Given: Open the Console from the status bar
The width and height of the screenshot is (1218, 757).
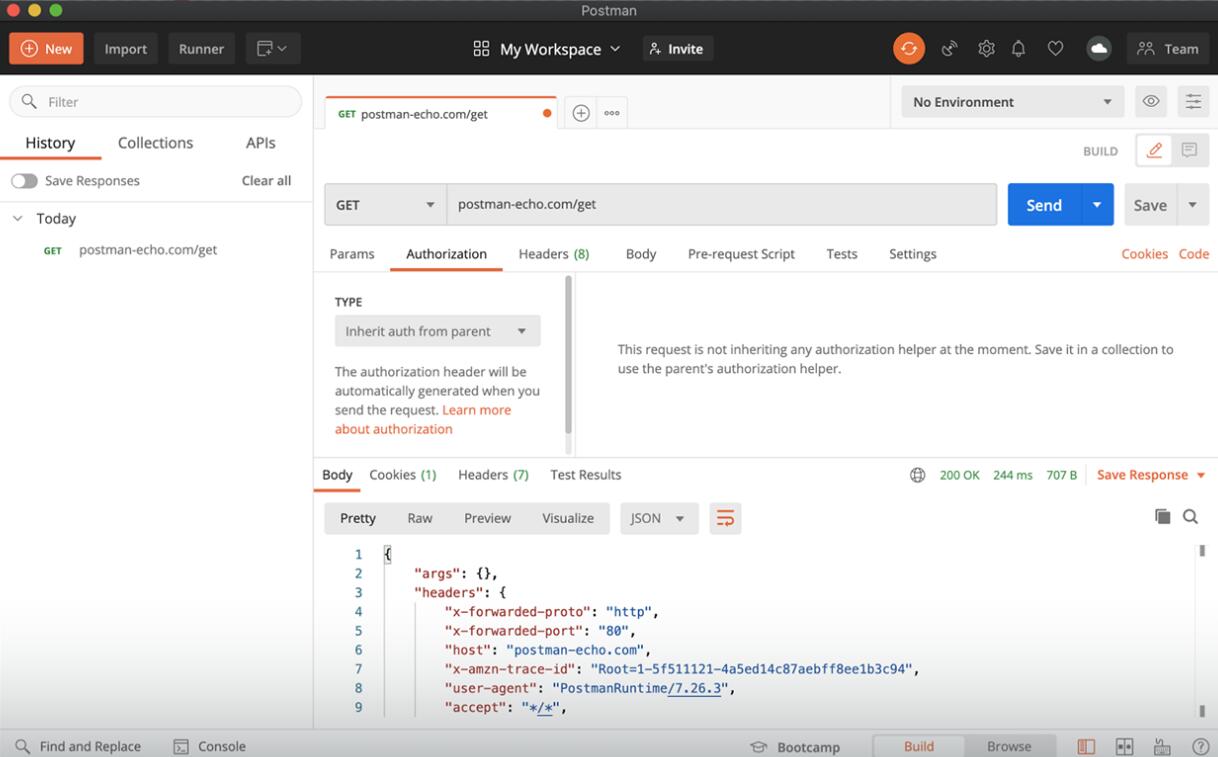Looking at the screenshot, I should tap(210, 746).
